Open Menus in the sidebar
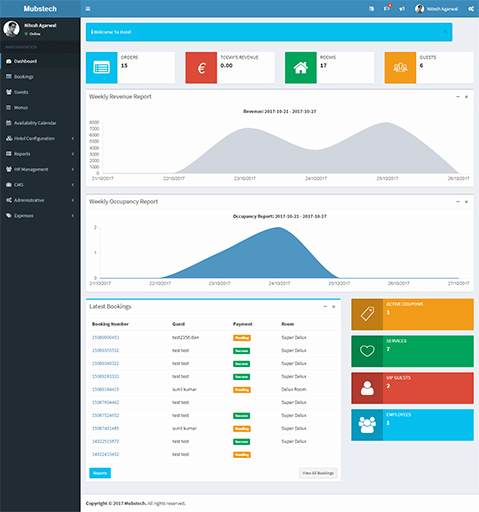 tap(40, 108)
